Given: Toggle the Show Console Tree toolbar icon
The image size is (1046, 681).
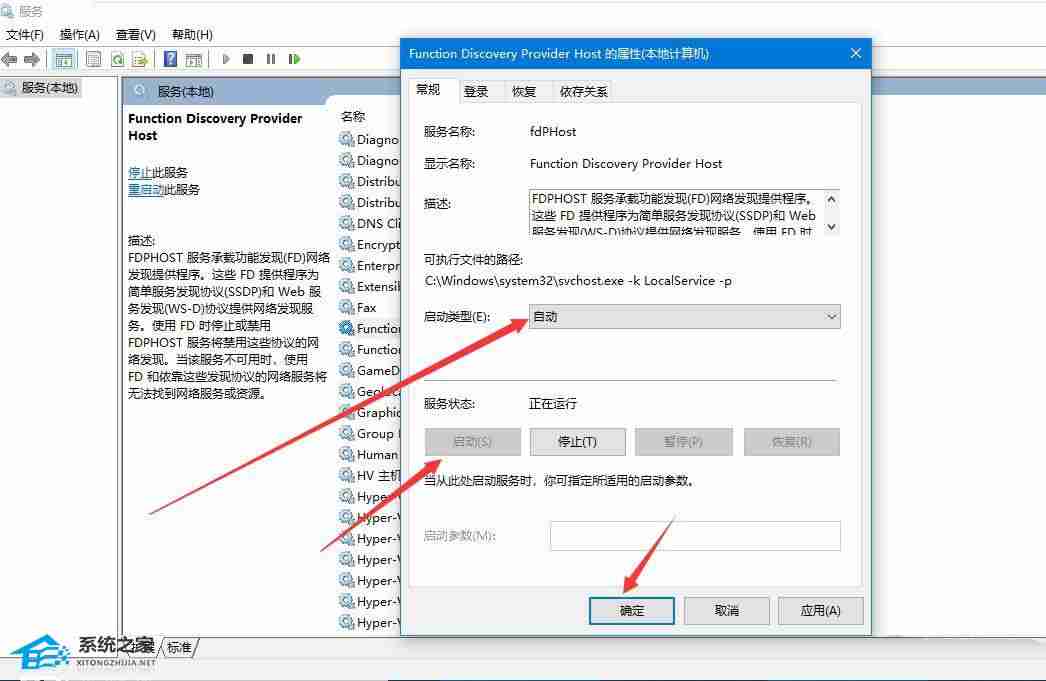Looking at the screenshot, I should [x=65, y=58].
